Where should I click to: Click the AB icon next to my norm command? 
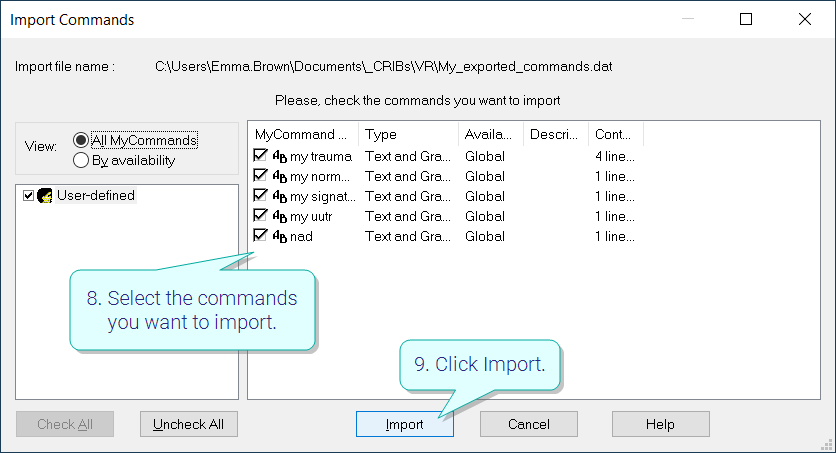pyautogui.click(x=280, y=176)
